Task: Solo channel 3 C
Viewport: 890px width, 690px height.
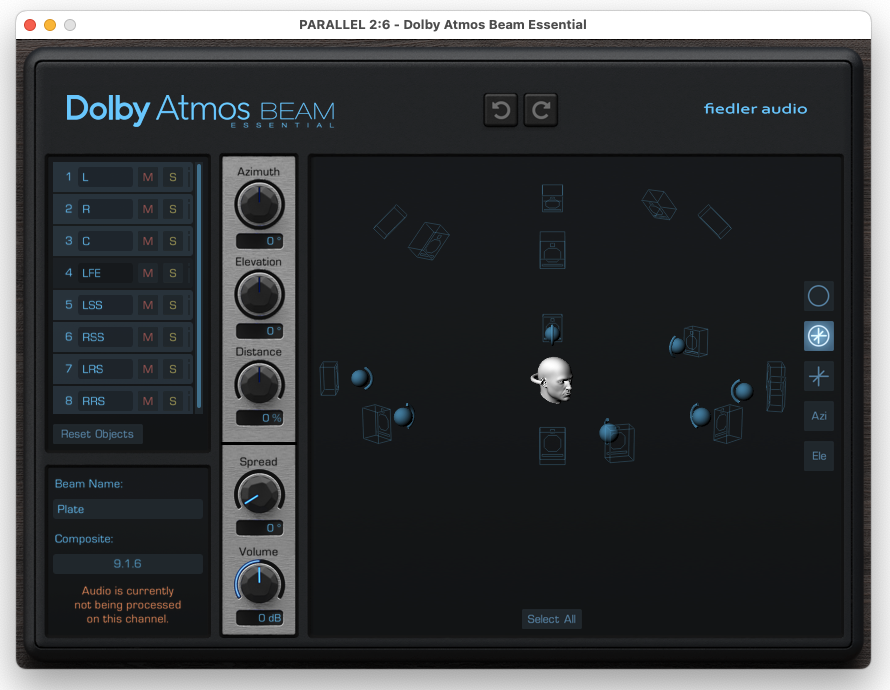Action: (173, 241)
